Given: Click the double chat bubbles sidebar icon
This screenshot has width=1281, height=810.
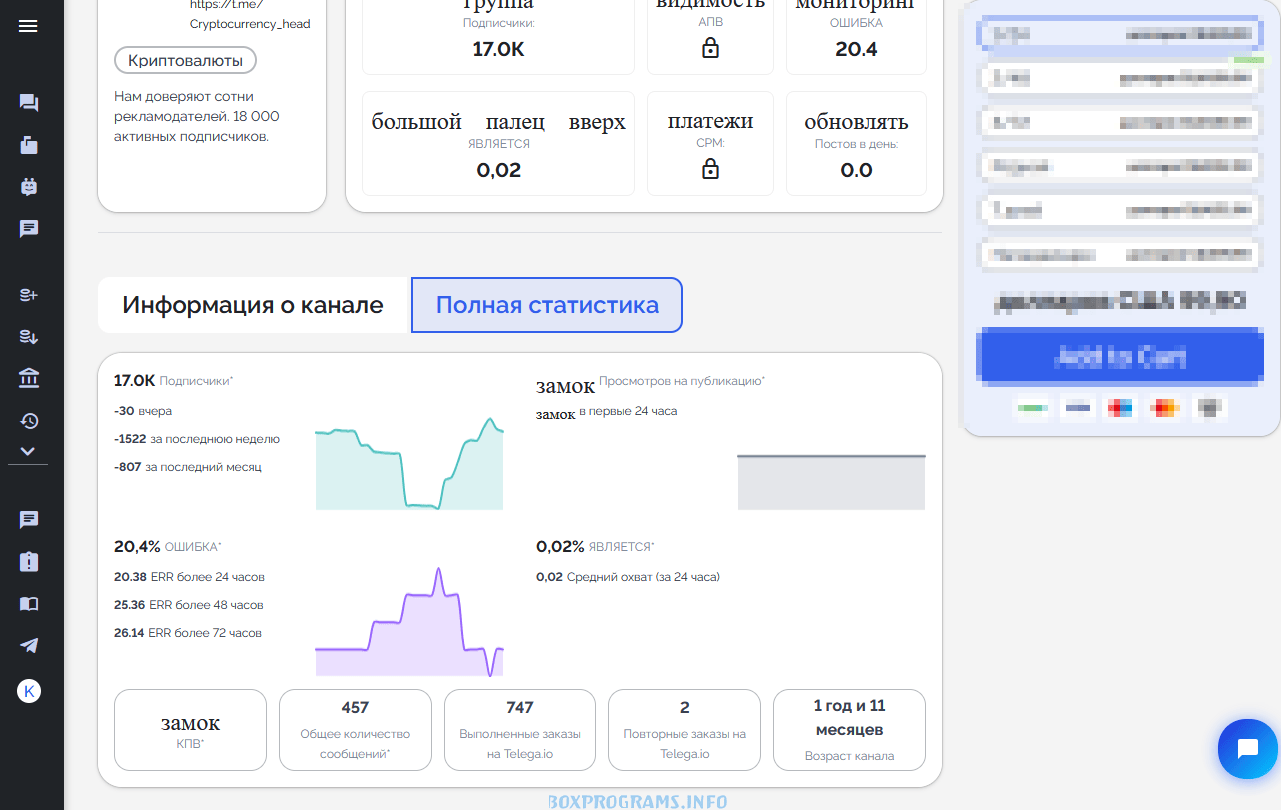Looking at the screenshot, I should [x=29, y=103].
